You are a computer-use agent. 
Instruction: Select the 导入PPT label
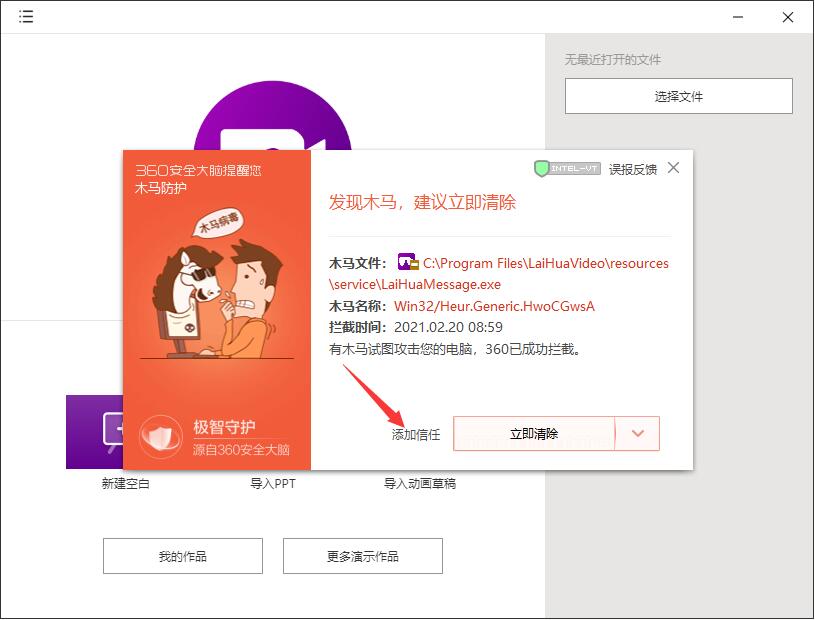pyautogui.click(x=273, y=484)
